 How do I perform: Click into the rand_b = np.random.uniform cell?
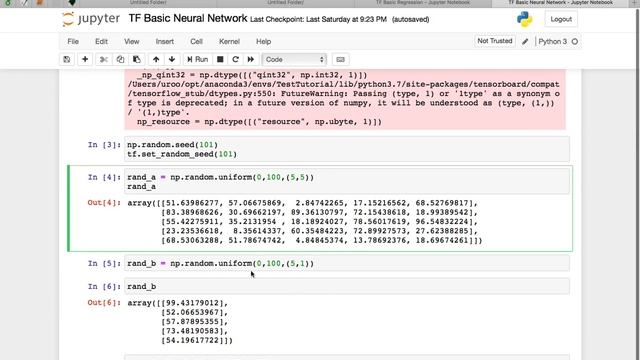(x=347, y=263)
